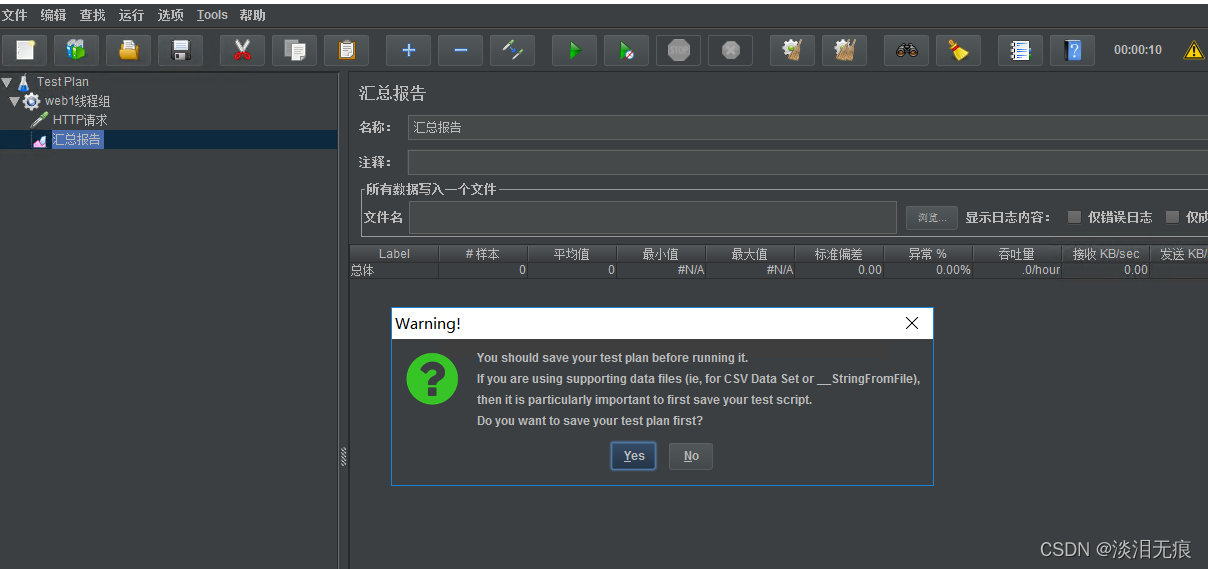Viewport: 1208px width, 569px height.
Task: Collapse the web1线程组 tree arrow
Action: pyautogui.click(x=14, y=101)
